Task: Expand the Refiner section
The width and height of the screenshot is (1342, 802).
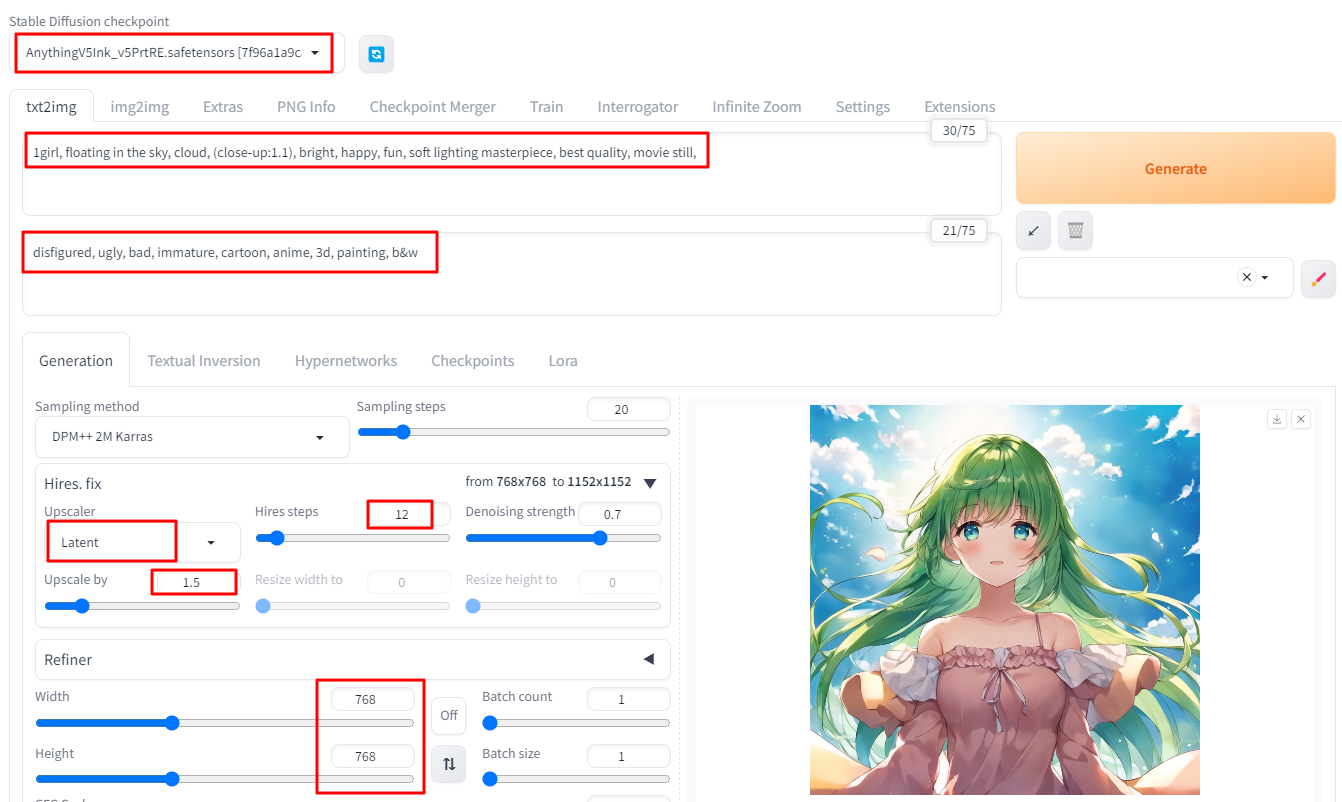Action: pos(648,659)
